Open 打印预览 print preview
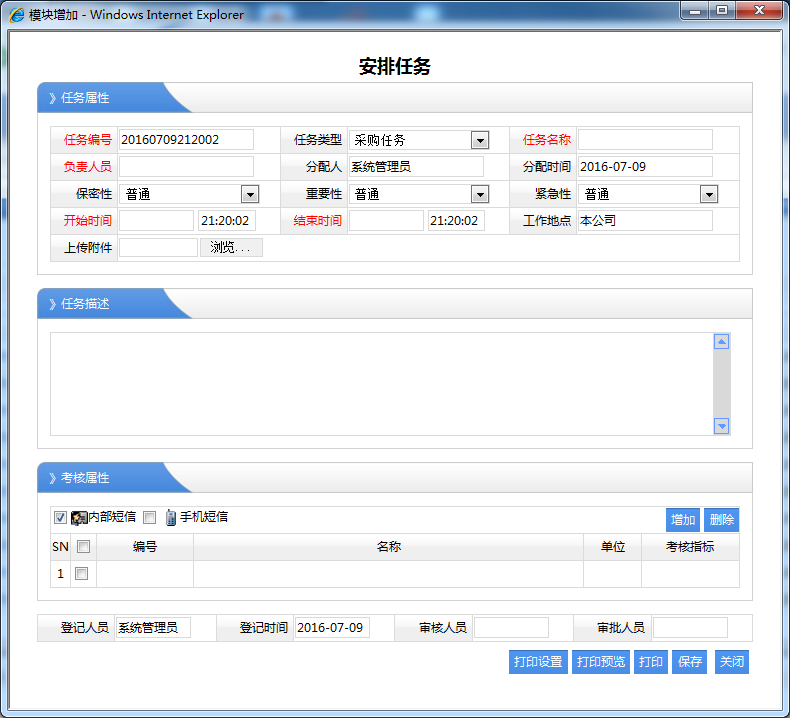 [x=601, y=662]
